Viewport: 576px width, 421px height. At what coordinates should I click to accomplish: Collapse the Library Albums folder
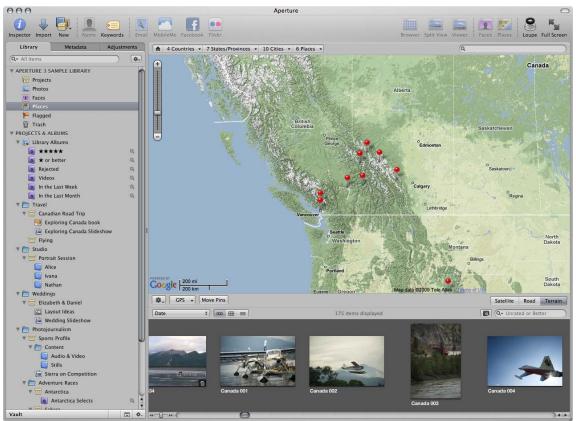(x=18, y=142)
